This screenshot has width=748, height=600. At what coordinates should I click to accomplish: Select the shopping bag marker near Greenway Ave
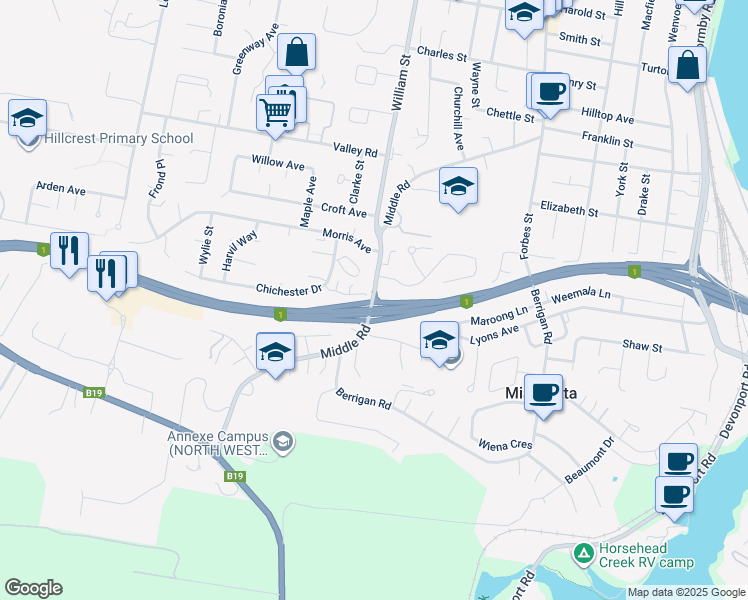296,52
